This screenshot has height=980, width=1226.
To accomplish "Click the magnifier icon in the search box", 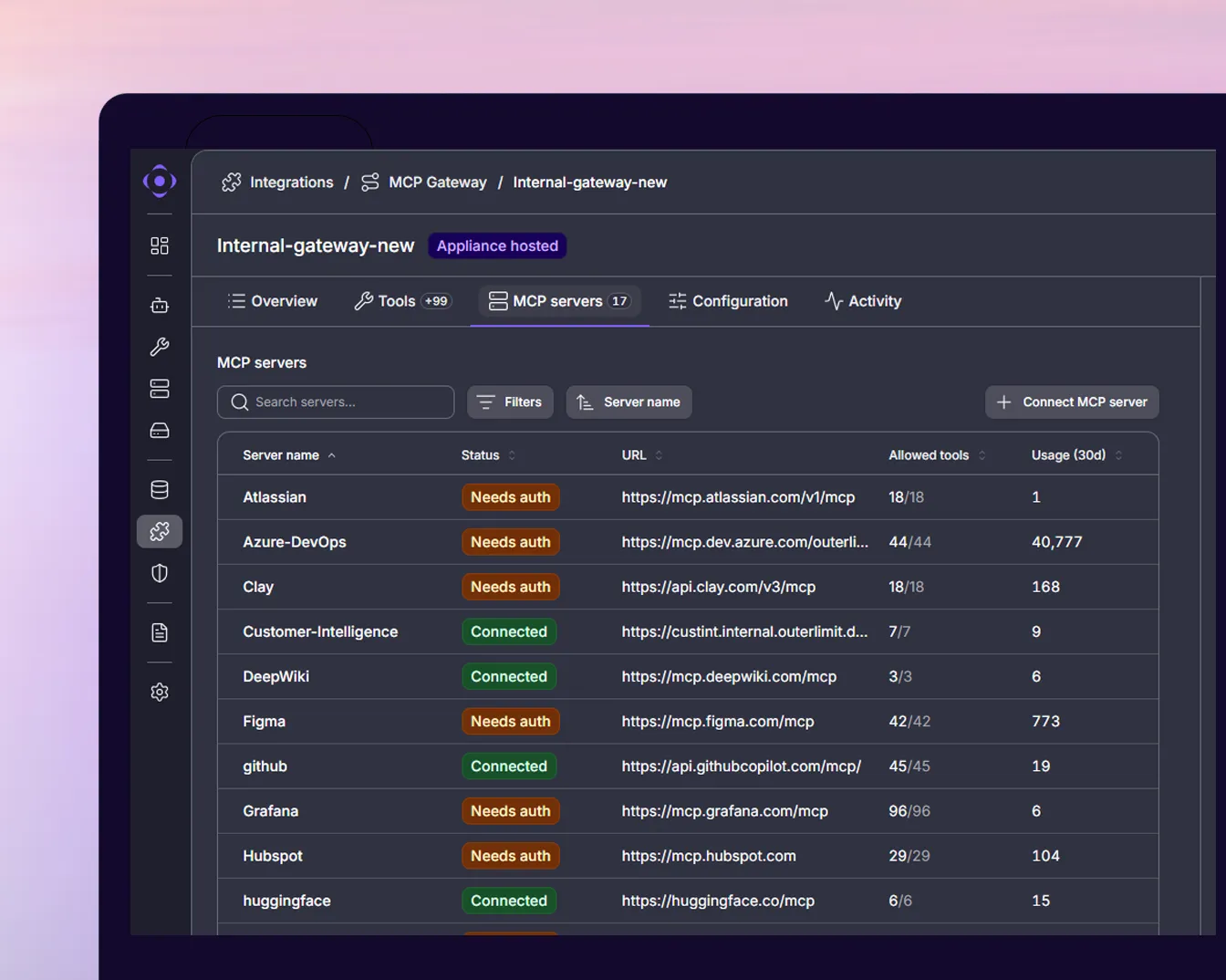I will click(x=240, y=402).
